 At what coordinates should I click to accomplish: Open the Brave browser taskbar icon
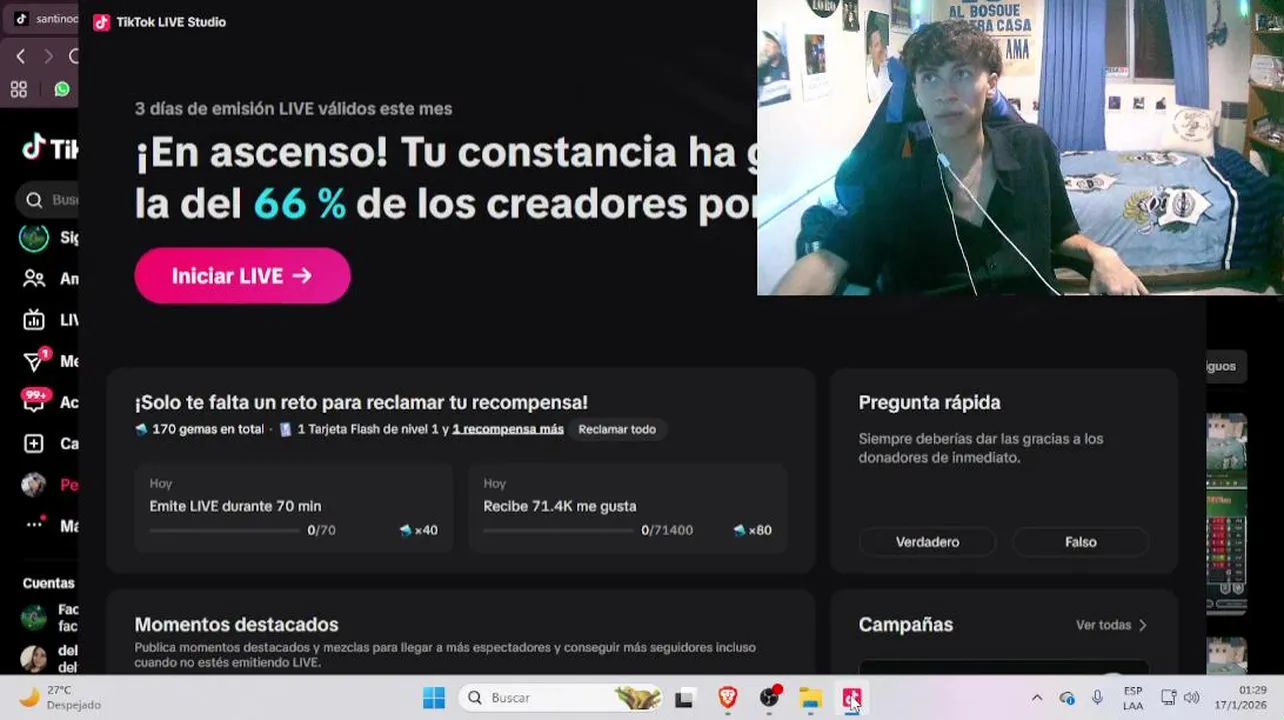[x=728, y=698]
